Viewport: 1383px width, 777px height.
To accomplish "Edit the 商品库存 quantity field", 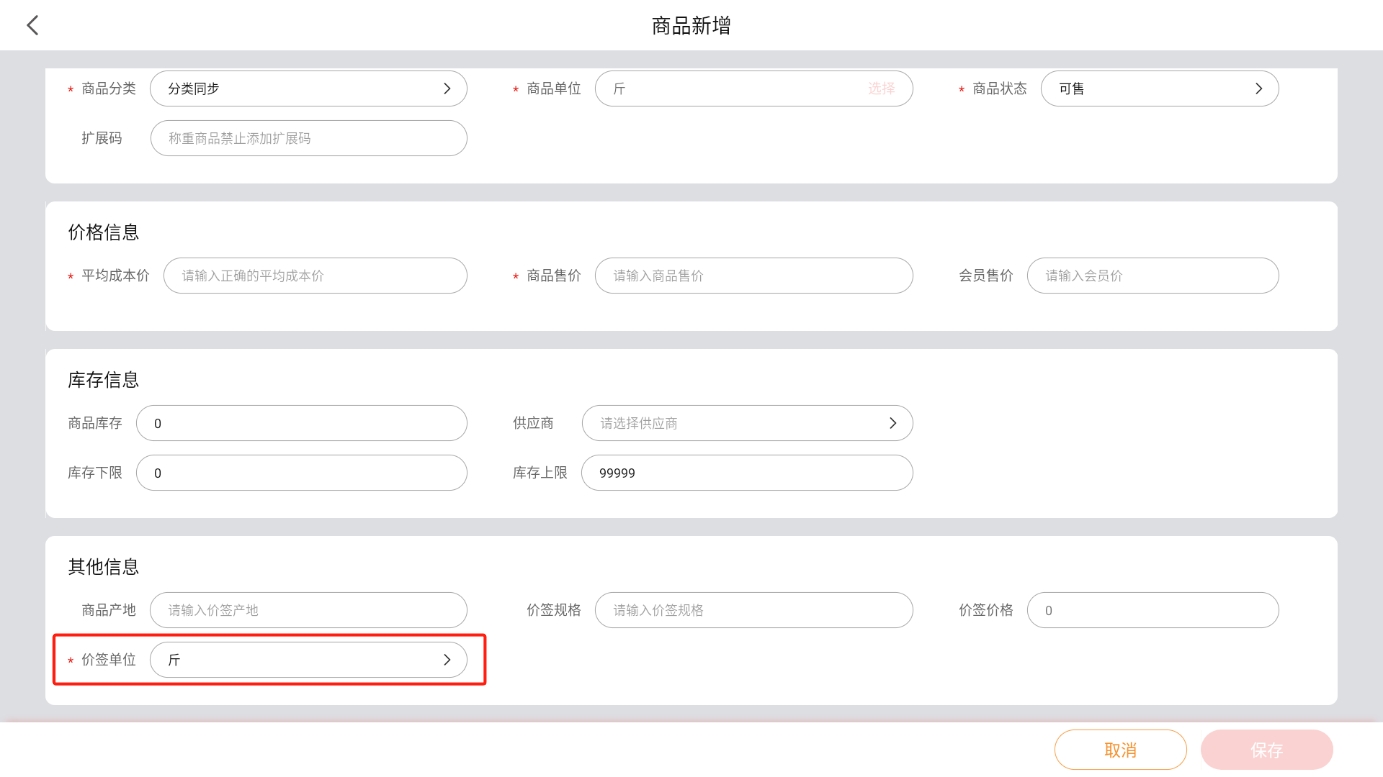I will [x=301, y=424].
